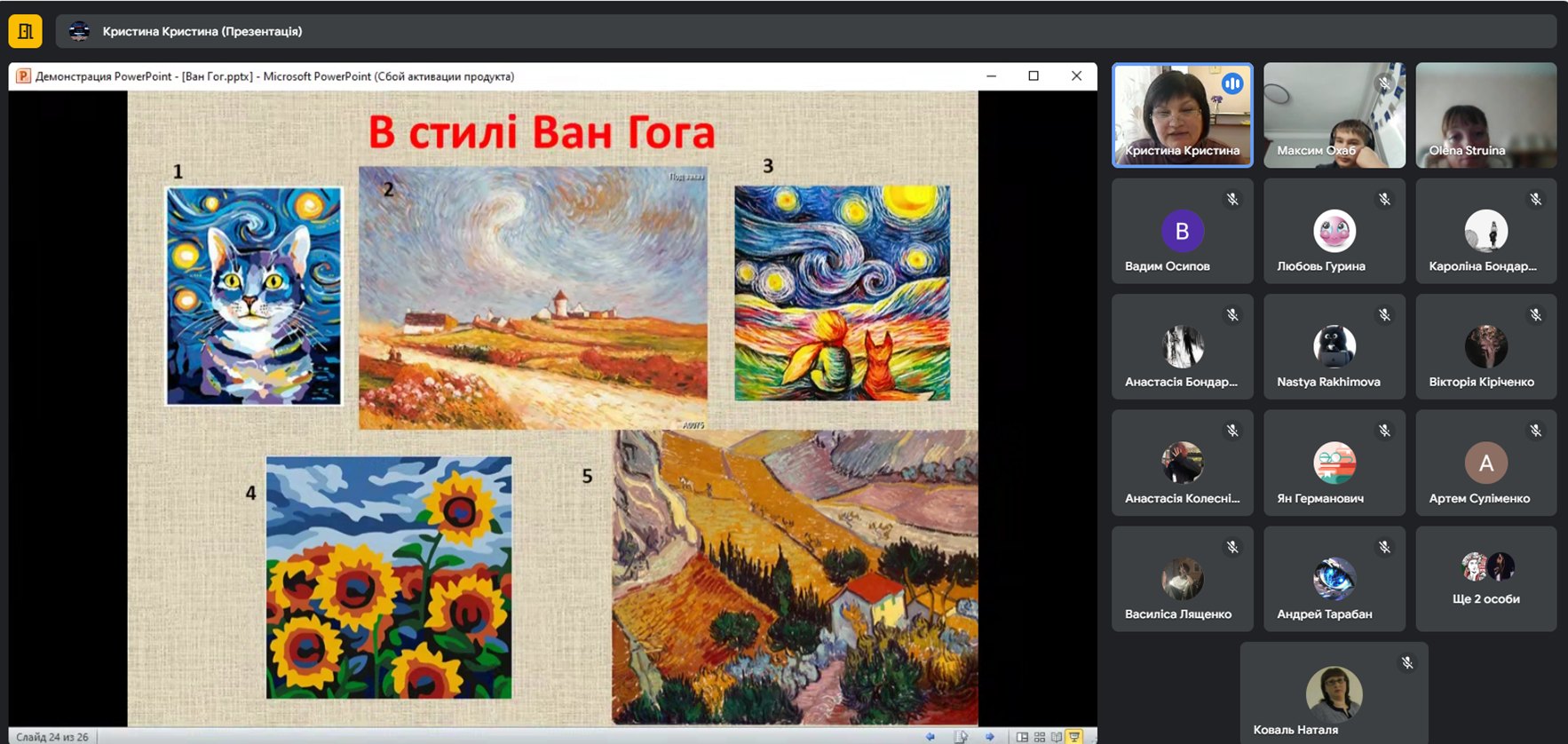The width and height of the screenshot is (1568, 744).
Task: Click the highlighted Slide Show view icon
Action: click(x=1074, y=736)
